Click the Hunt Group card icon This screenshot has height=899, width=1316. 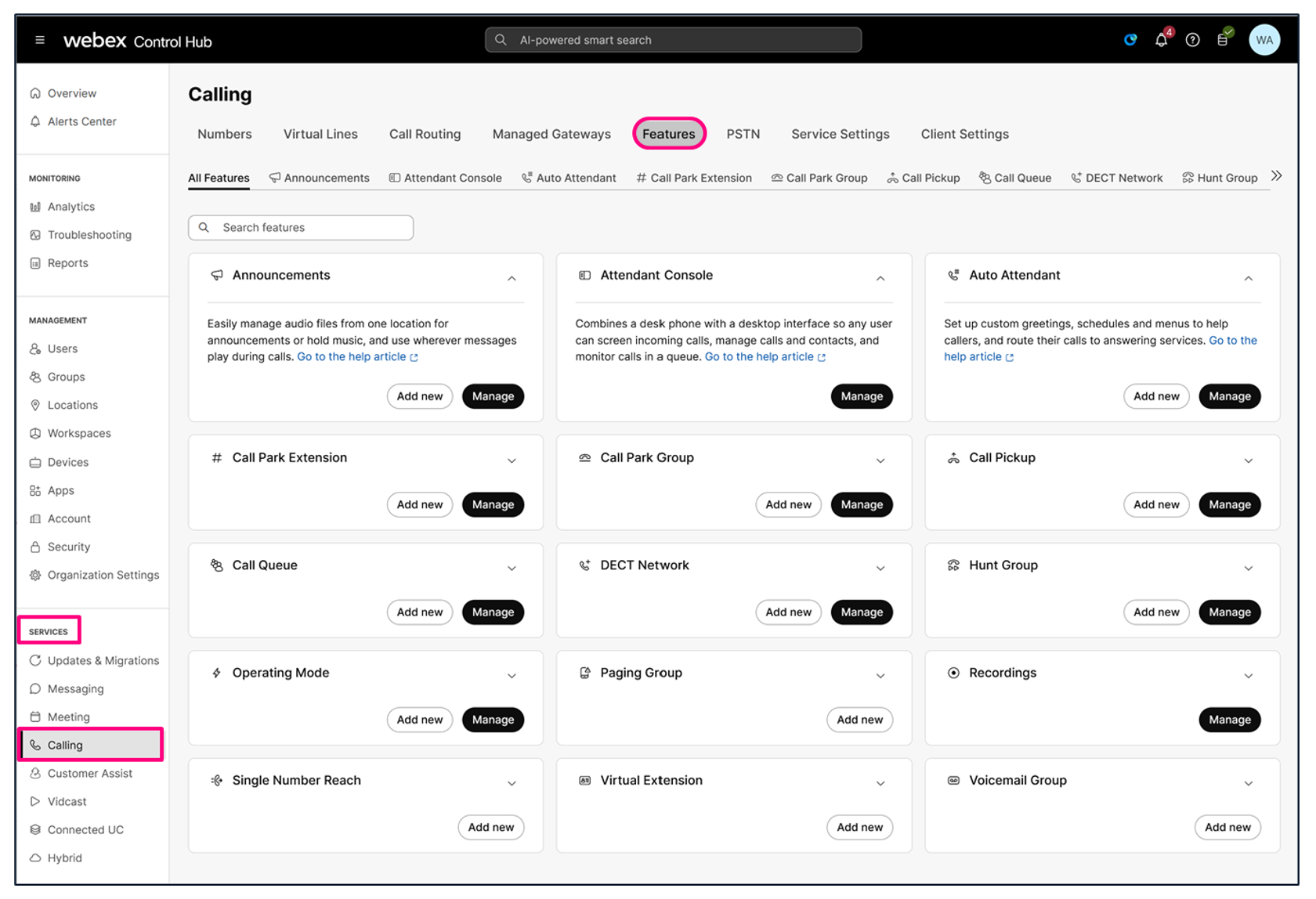[x=953, y=565]
